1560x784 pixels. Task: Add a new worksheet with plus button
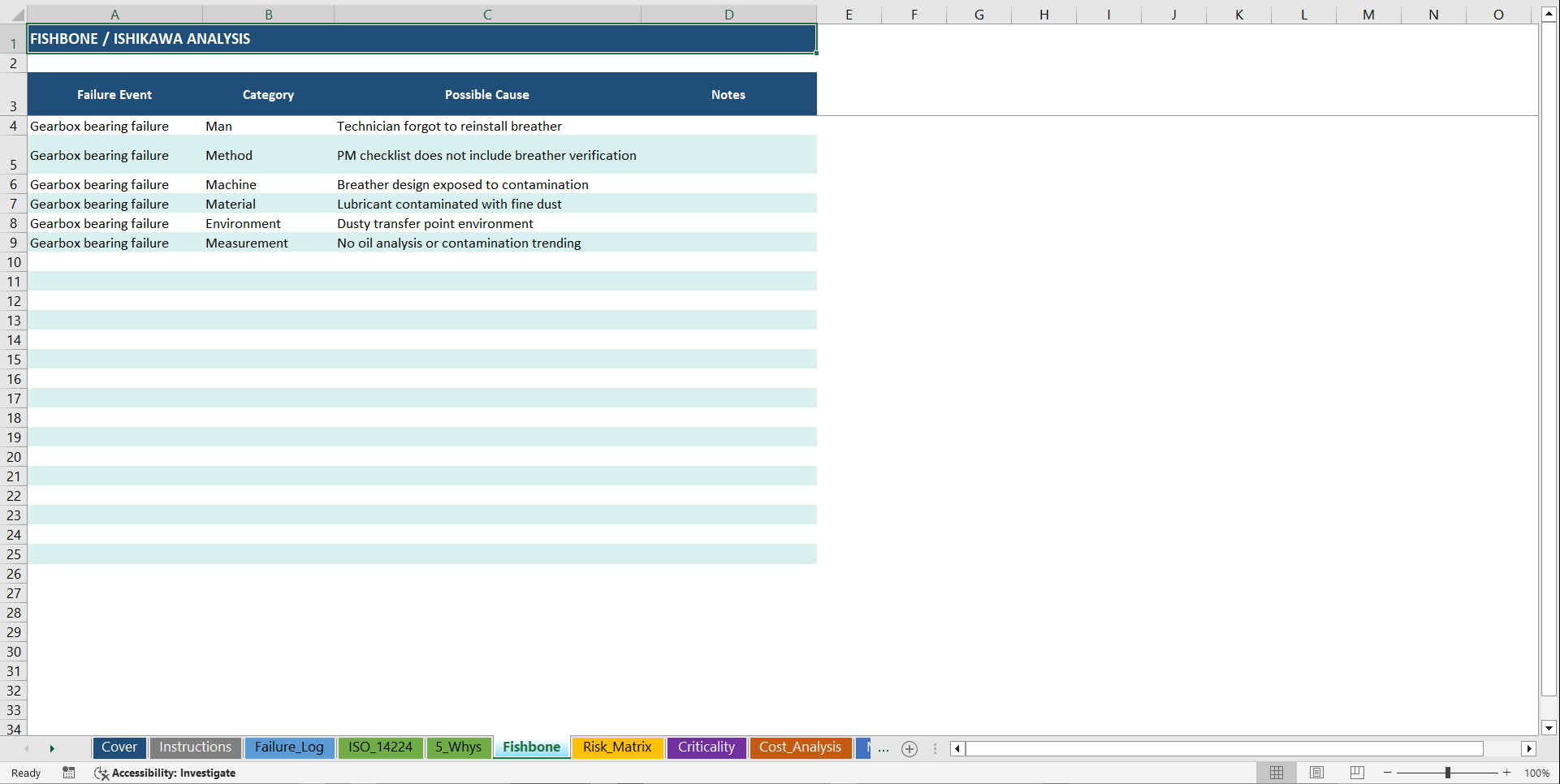909,748
